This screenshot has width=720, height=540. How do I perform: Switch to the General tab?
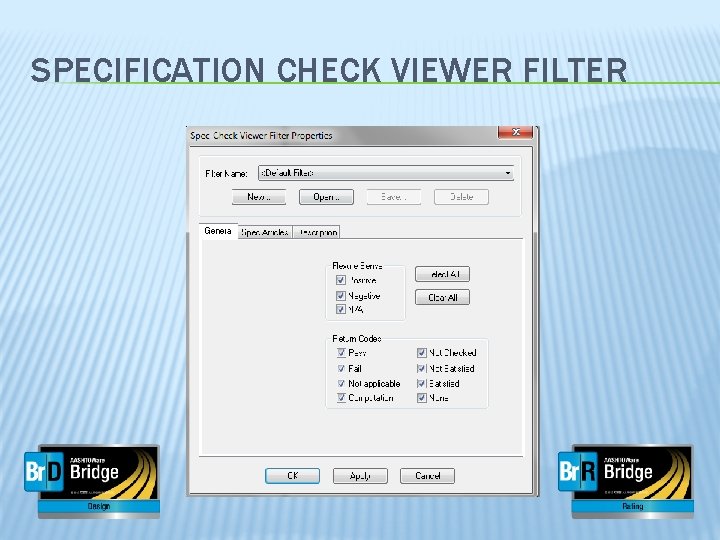(x=218, y=231)
